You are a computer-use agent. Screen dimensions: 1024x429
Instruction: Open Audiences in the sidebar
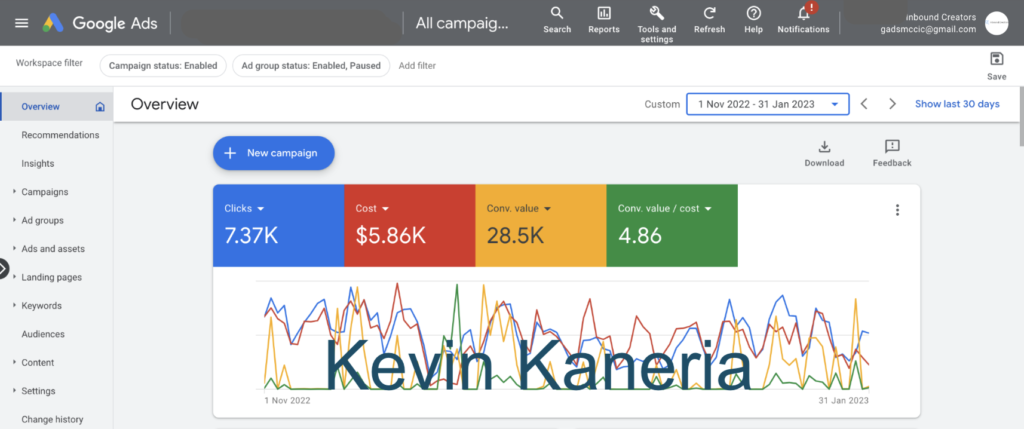point(43,334)
